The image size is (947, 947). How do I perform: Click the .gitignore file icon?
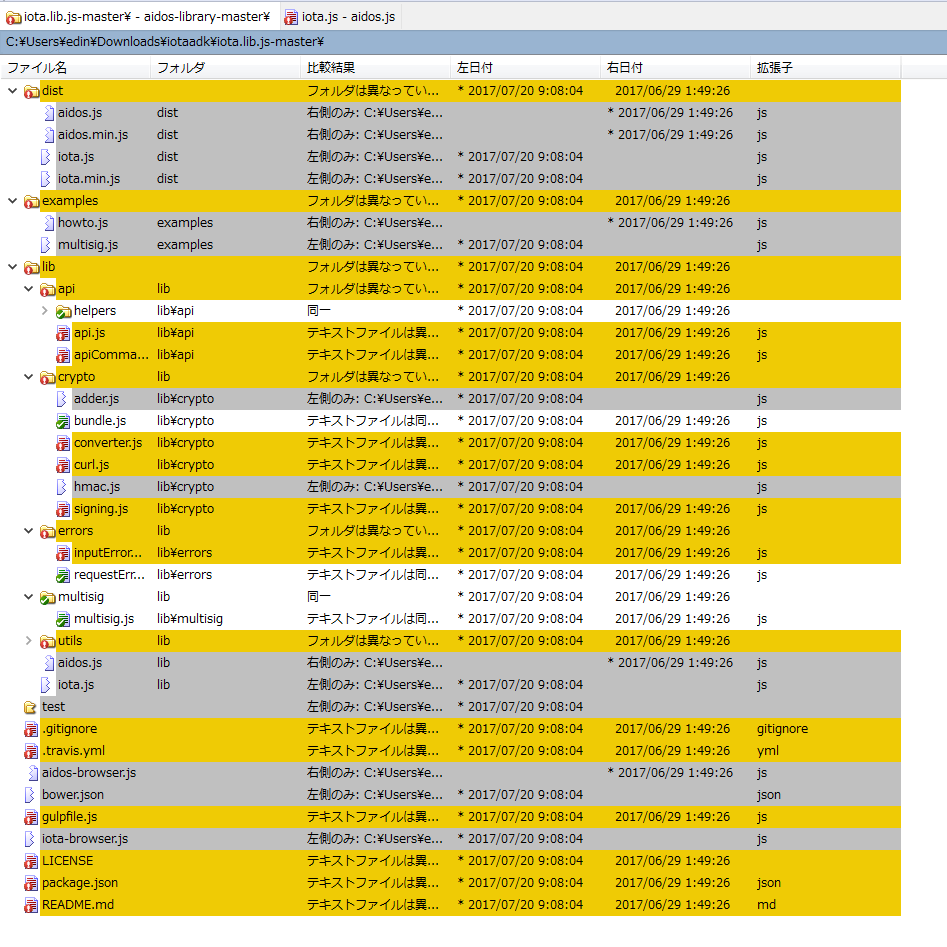(x=31, y=730)
